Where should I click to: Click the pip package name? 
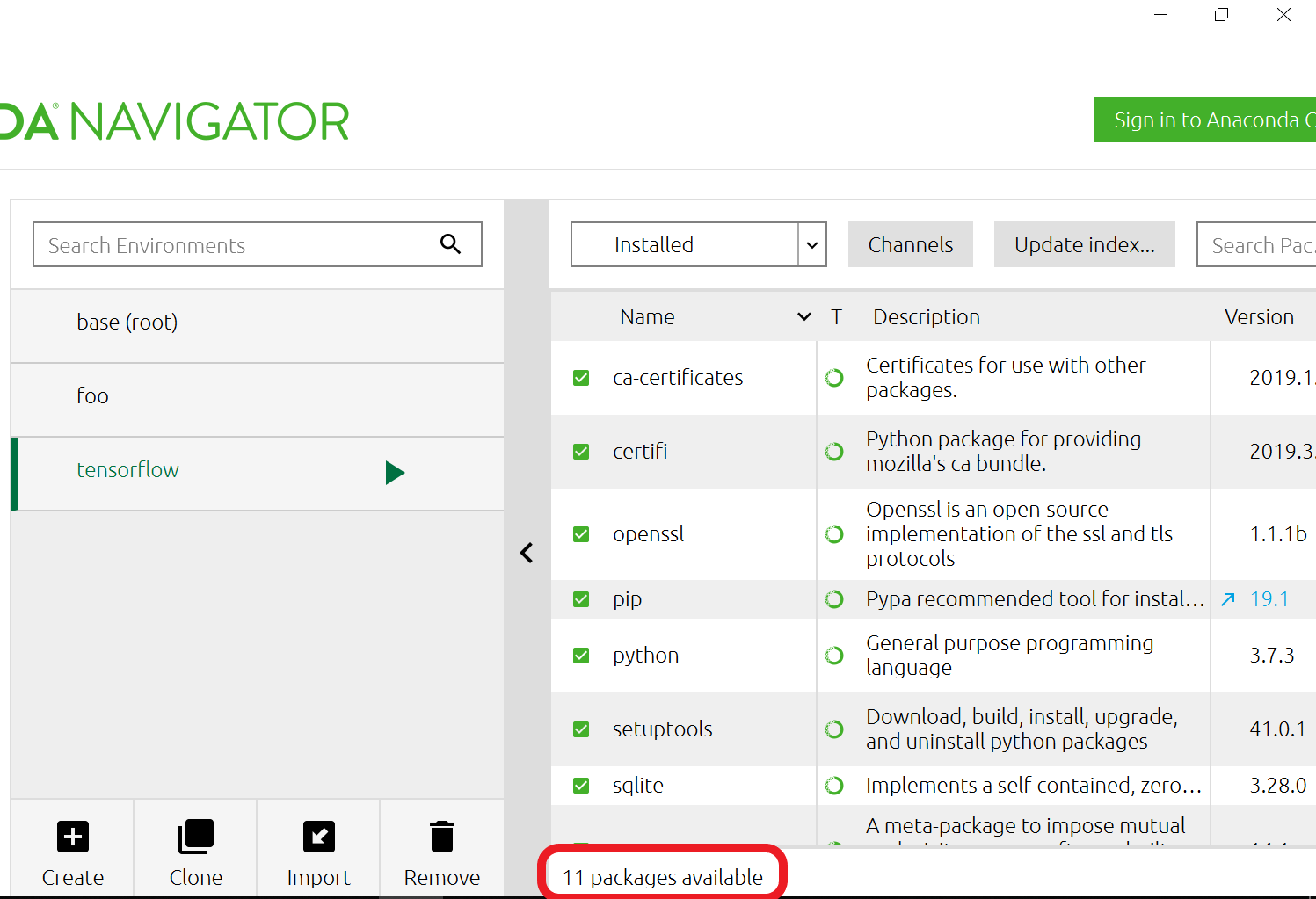pos(628,599)
